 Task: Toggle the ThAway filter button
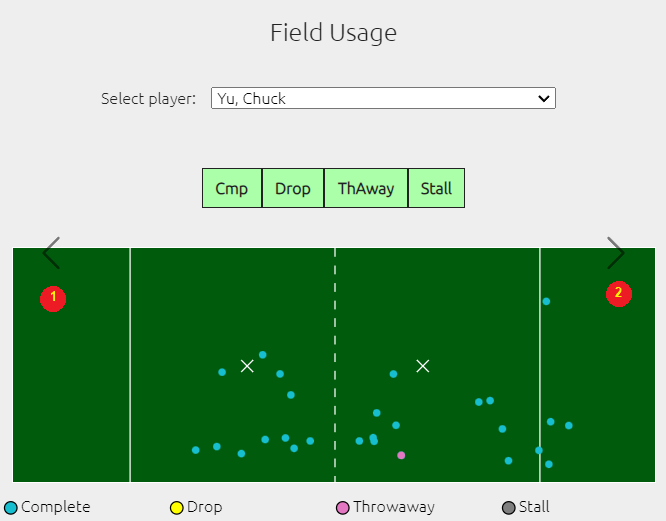click(x=366, y=188)
